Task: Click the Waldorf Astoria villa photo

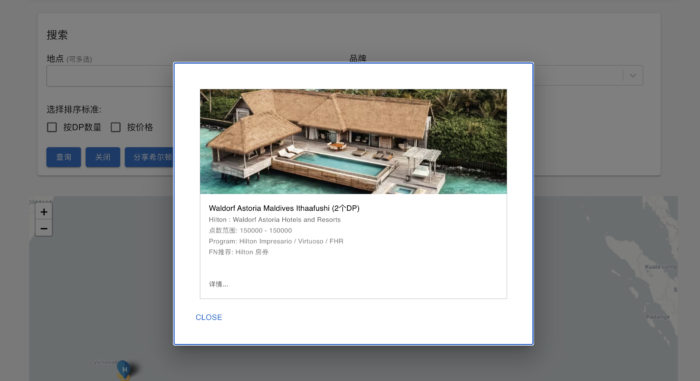Action: [x=353, y=142]
